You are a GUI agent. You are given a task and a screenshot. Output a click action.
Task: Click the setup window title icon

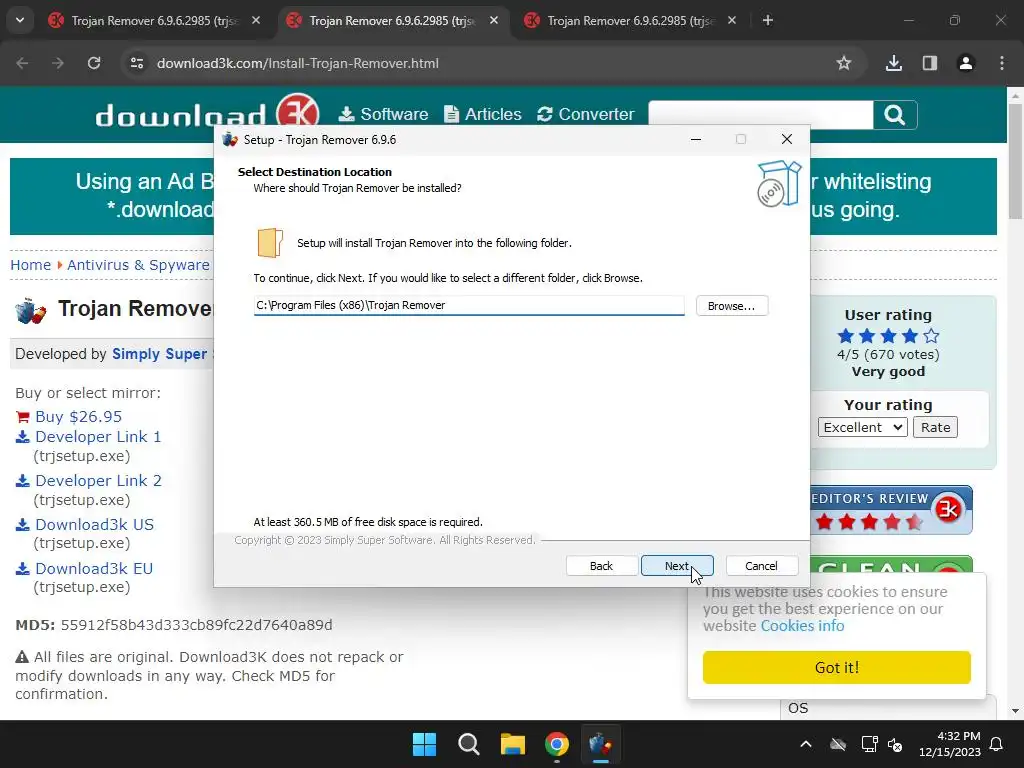229,140
